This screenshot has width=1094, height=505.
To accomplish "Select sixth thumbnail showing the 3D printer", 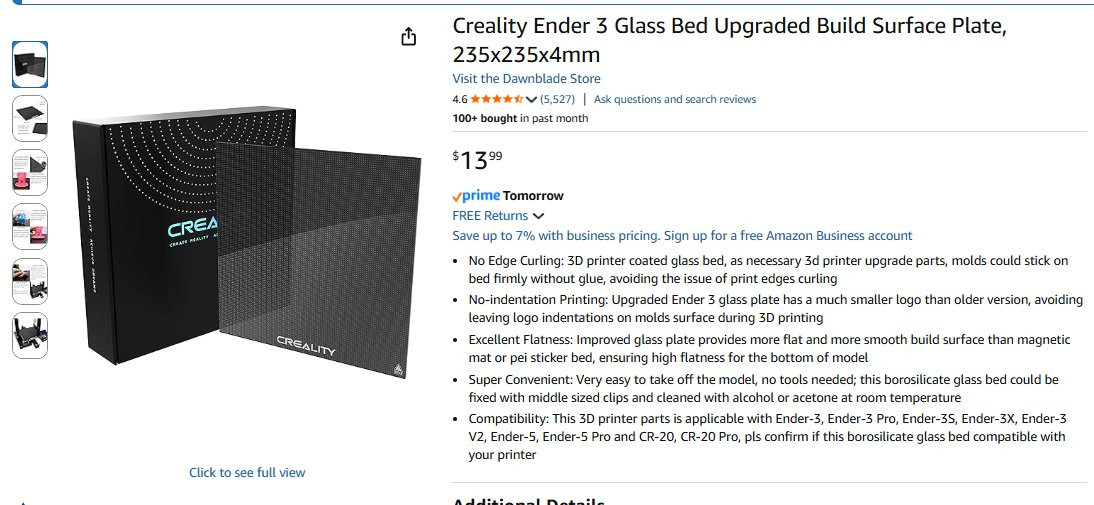I will pos(30,335).
